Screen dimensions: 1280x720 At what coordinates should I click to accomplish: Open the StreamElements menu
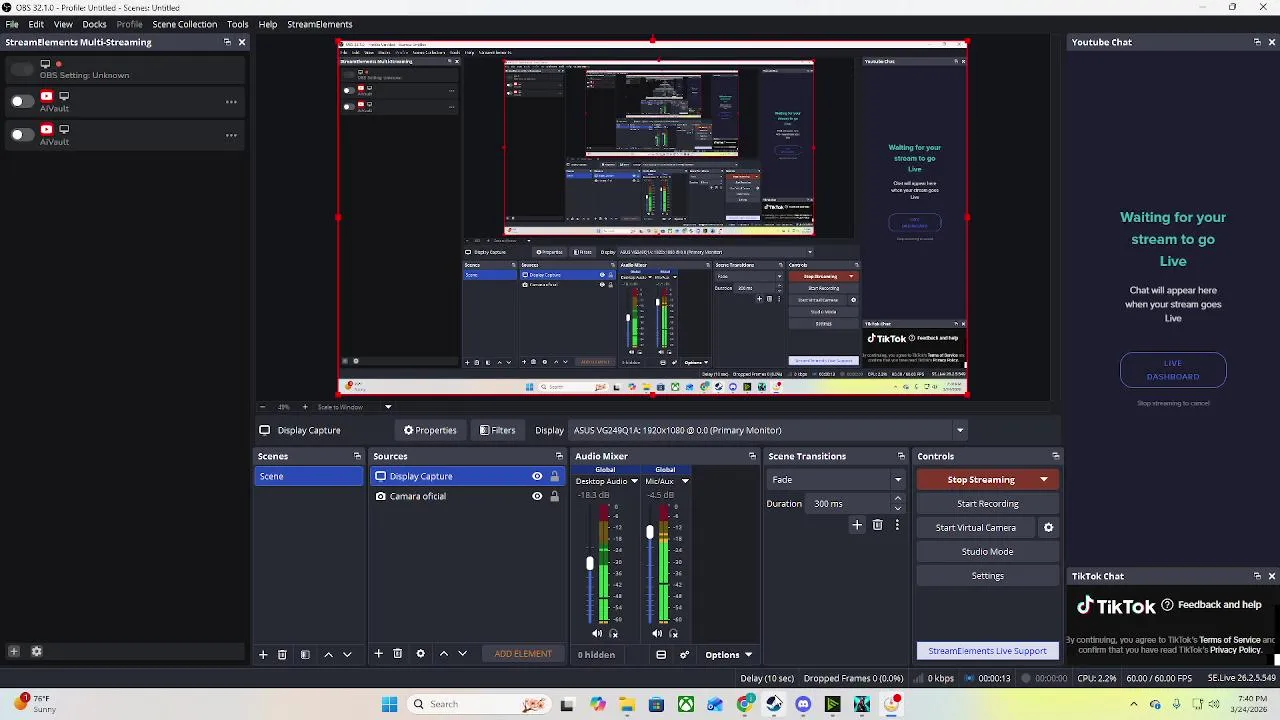point(319,24)
